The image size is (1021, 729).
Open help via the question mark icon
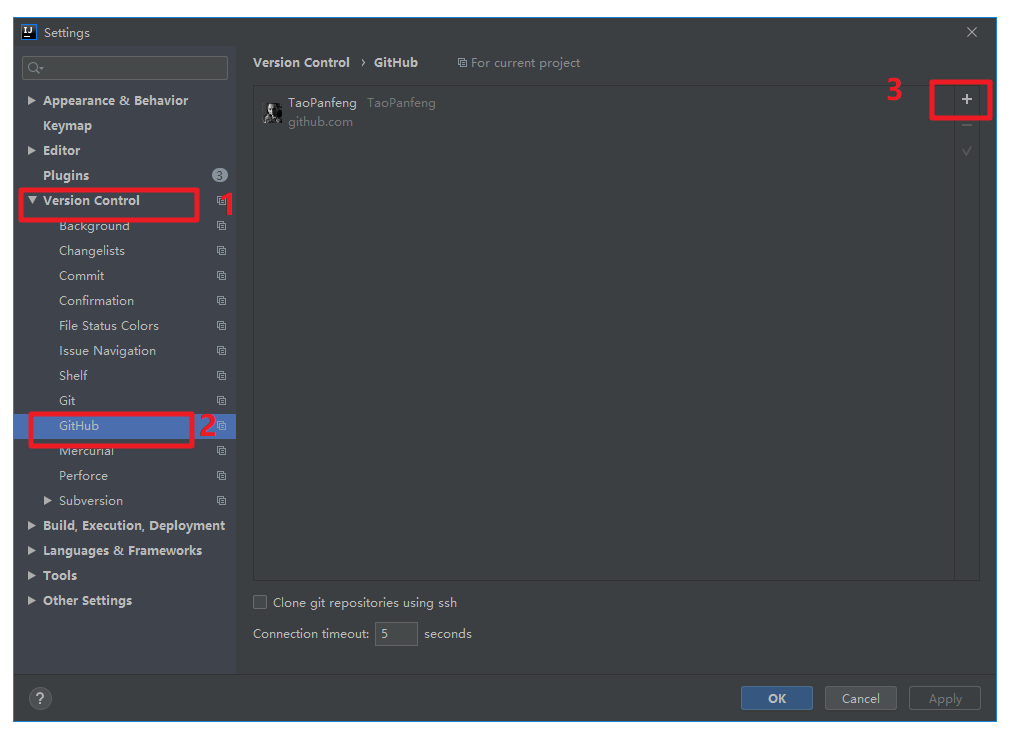(40, 698)
